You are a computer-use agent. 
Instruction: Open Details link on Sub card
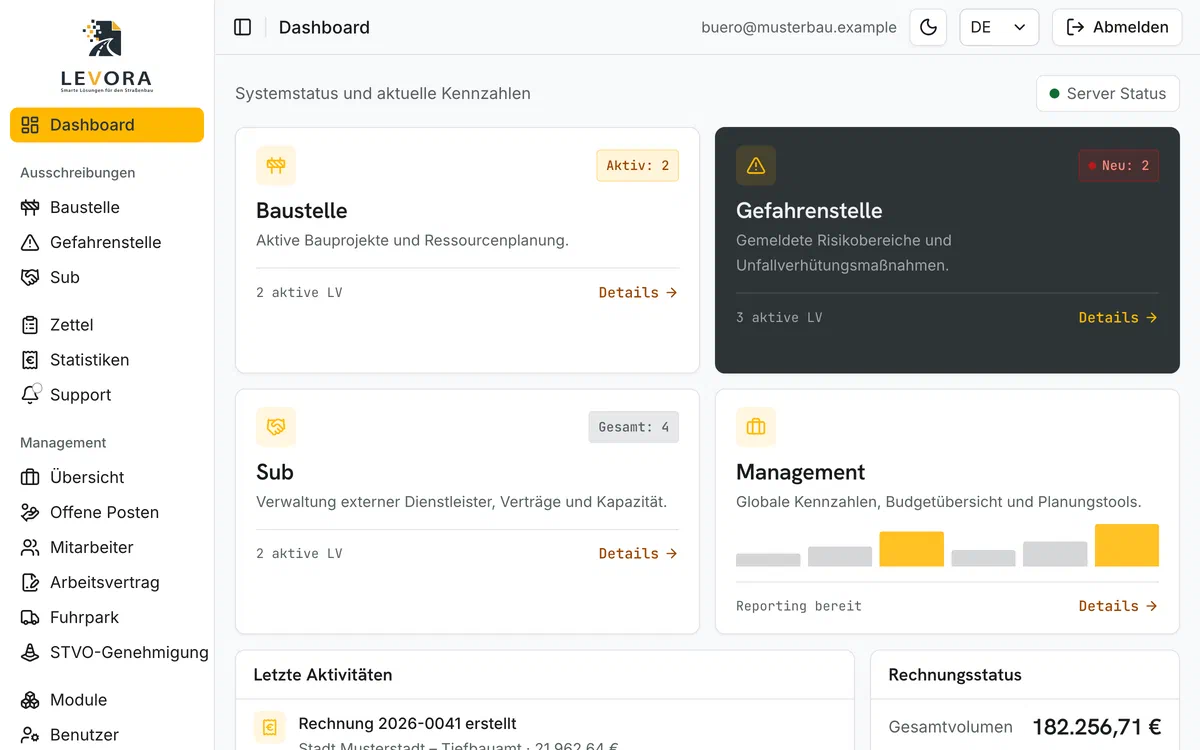[638, 554]
